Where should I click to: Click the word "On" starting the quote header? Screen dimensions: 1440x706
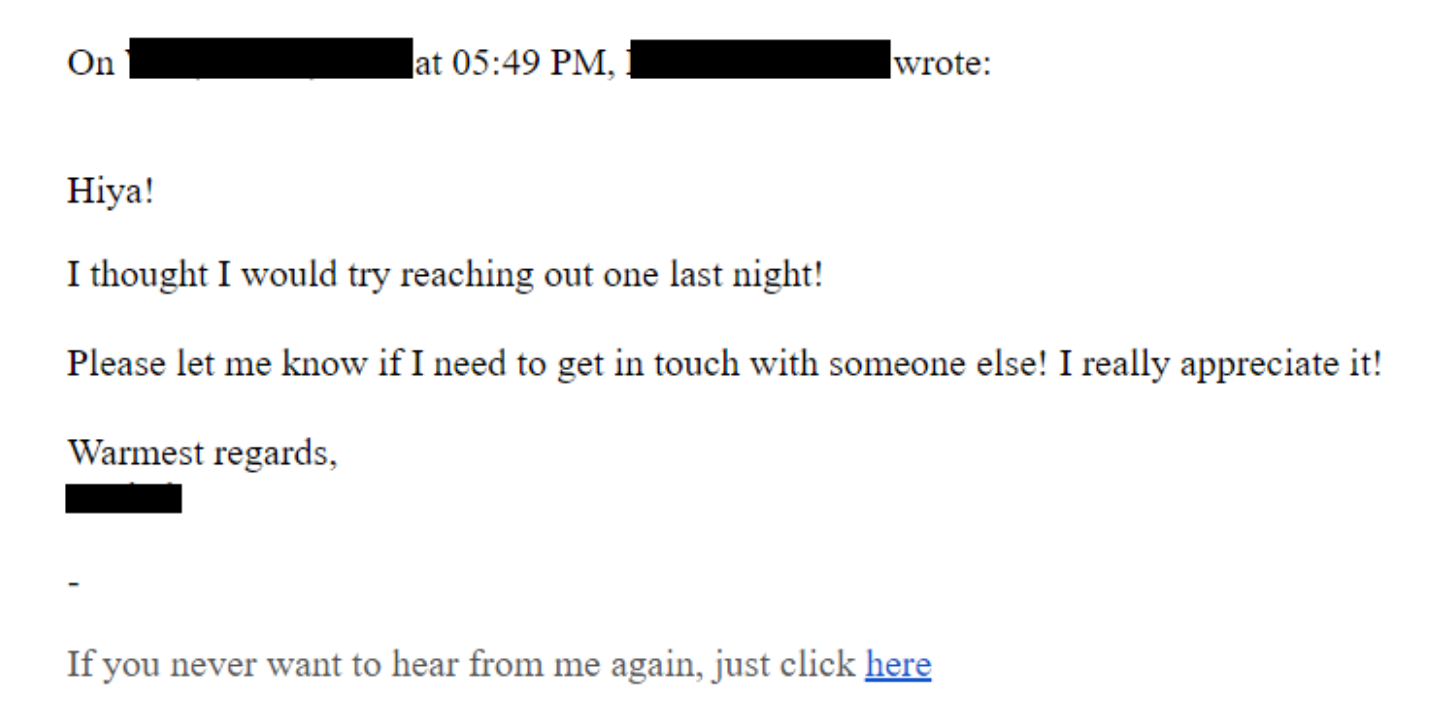tap(91, 63)
